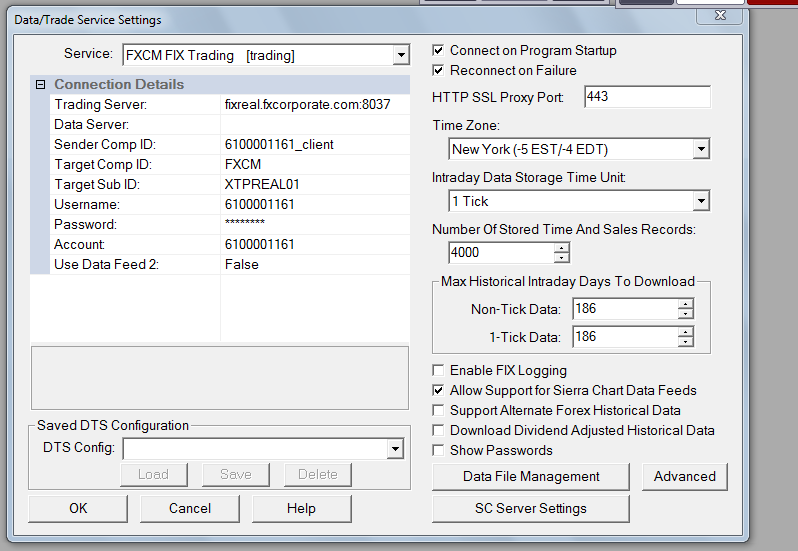Select Target Sub ID value XTPREAL01
The image size is (798, 551).
point(315,184)
